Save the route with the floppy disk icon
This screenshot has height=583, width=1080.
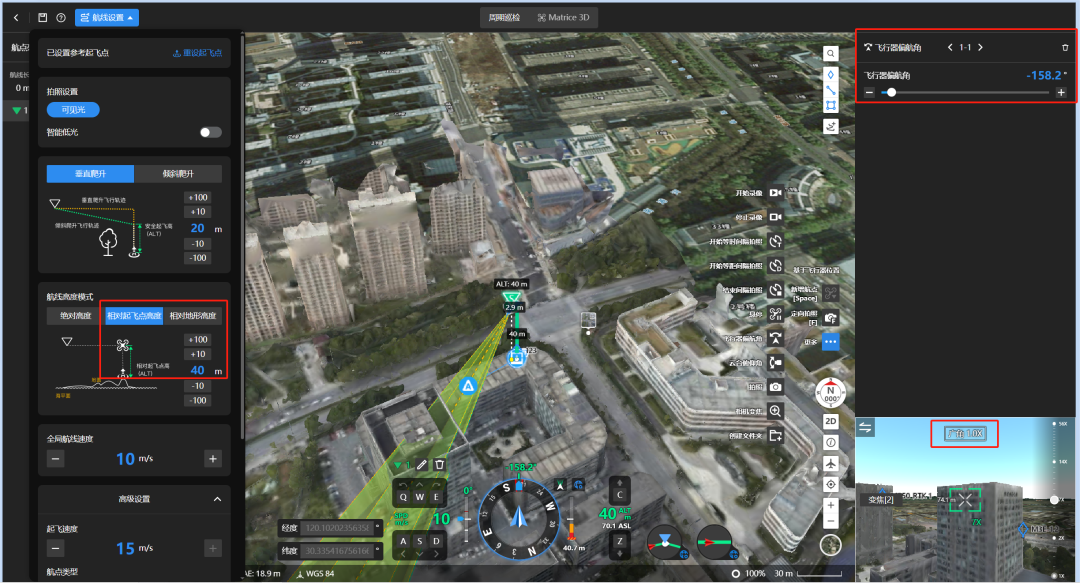42,17
